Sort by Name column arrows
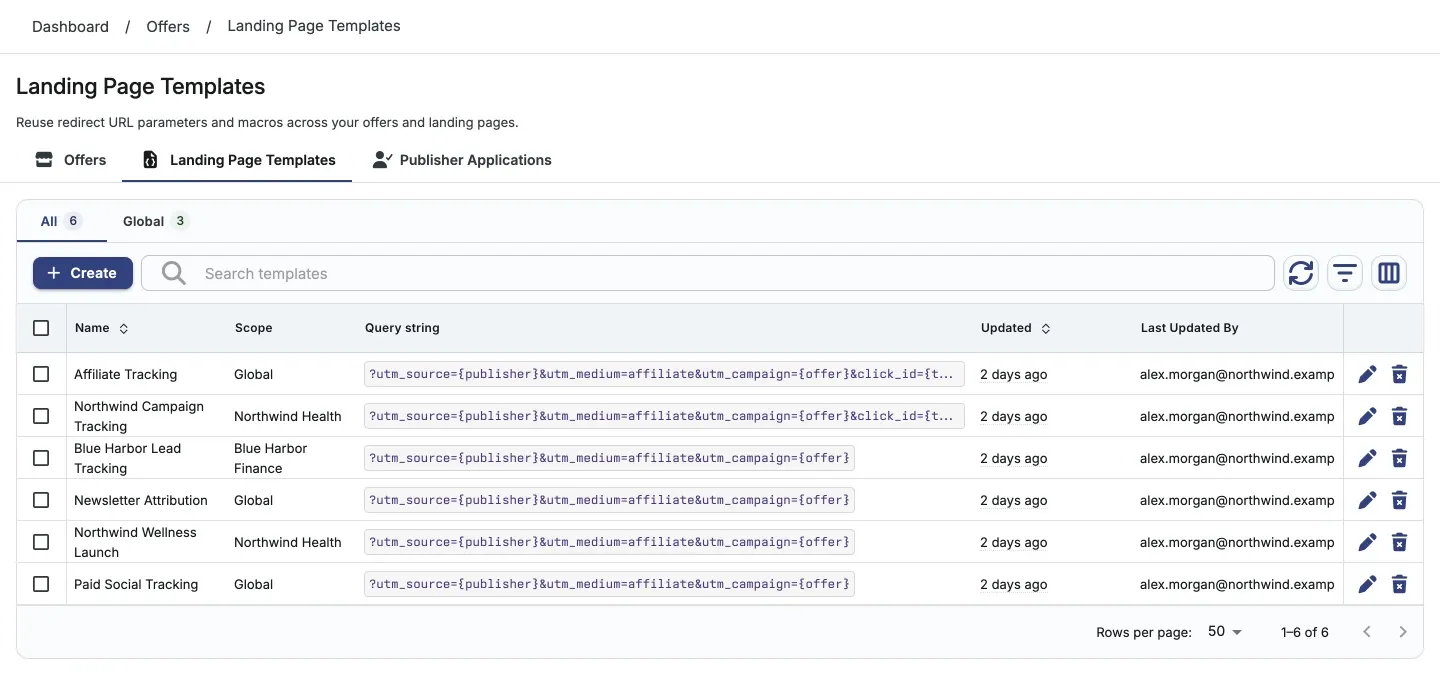This screenshot has width=1440, height=673. (124, 328)
